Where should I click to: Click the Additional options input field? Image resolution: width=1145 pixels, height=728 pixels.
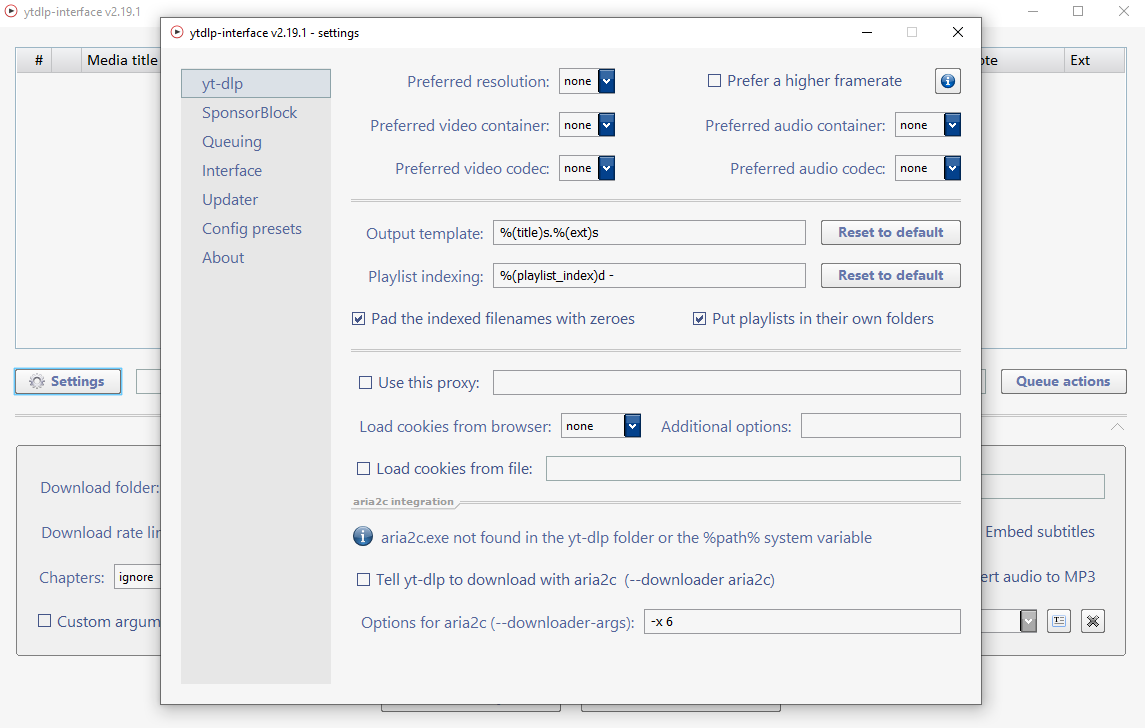(881, 426)
